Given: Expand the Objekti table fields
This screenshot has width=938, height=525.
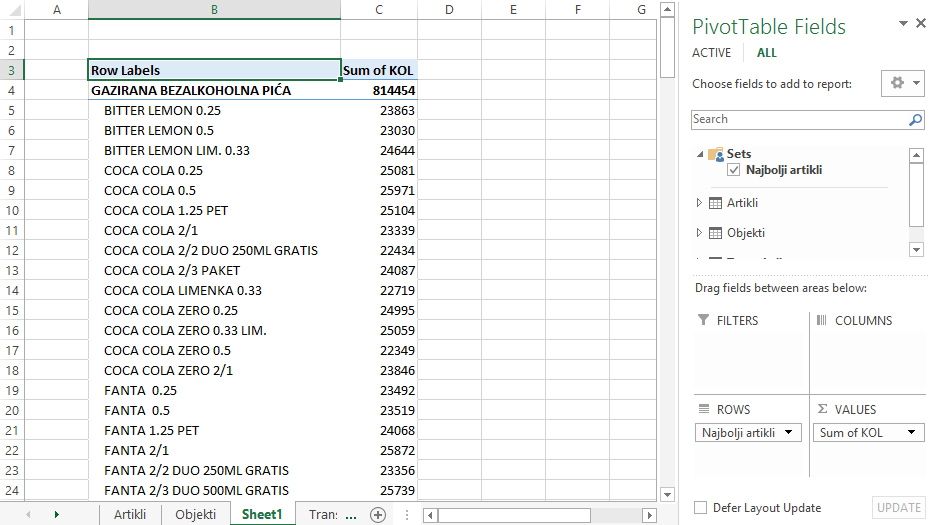Looking at the screenshot, I should coord(699,233).
